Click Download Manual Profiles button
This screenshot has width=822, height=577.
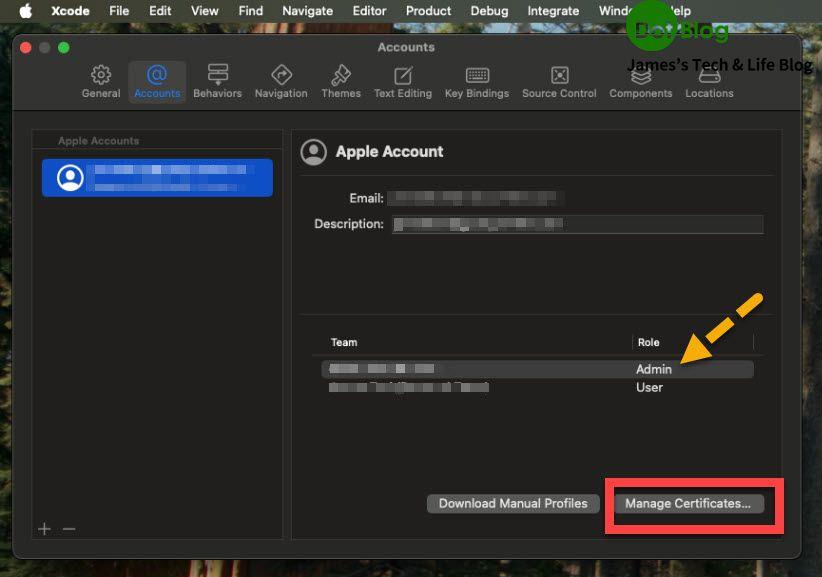pos(513,504)
